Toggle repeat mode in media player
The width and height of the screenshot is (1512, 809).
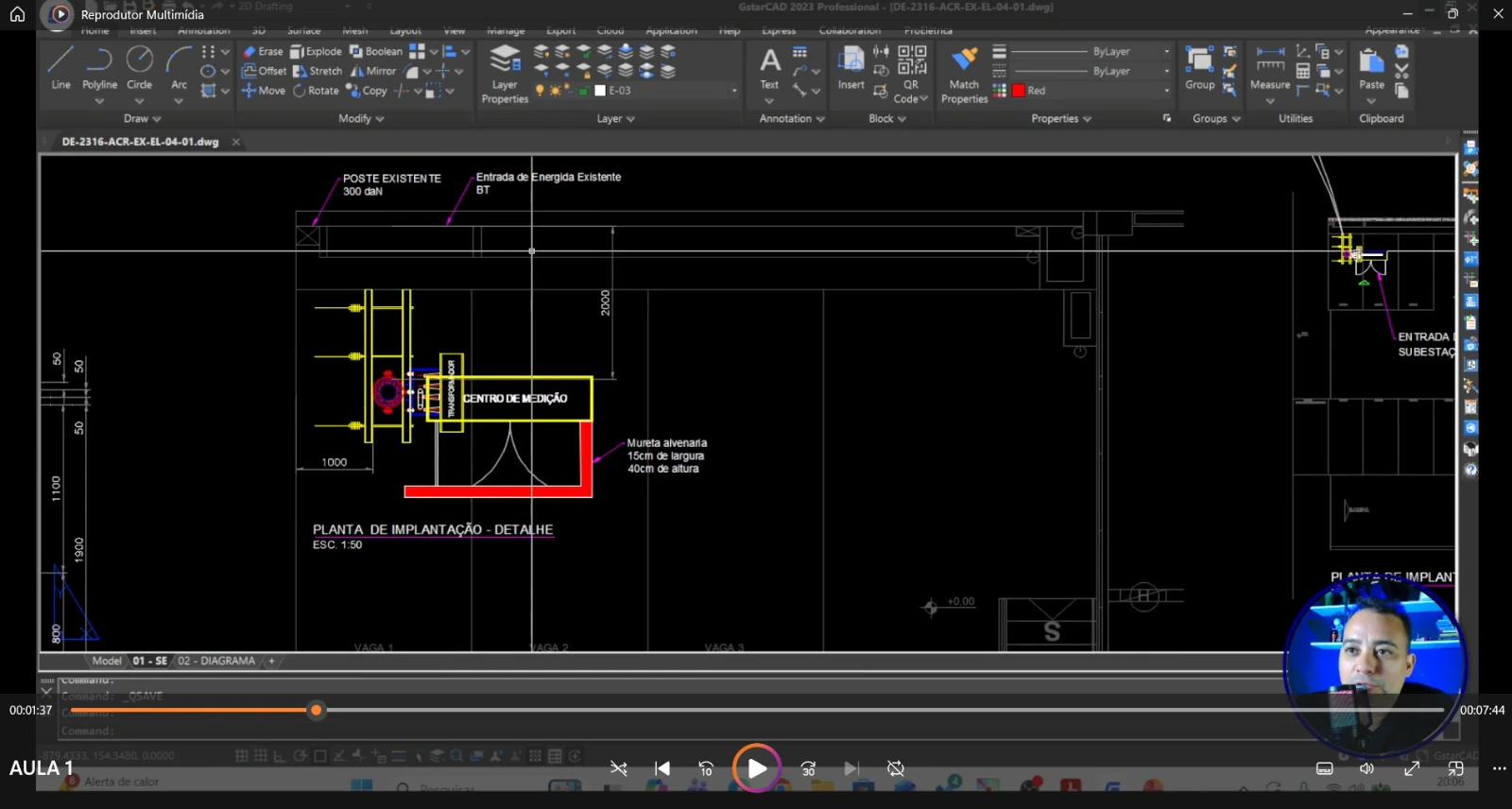pyautogui.click(x=896, y=768)
